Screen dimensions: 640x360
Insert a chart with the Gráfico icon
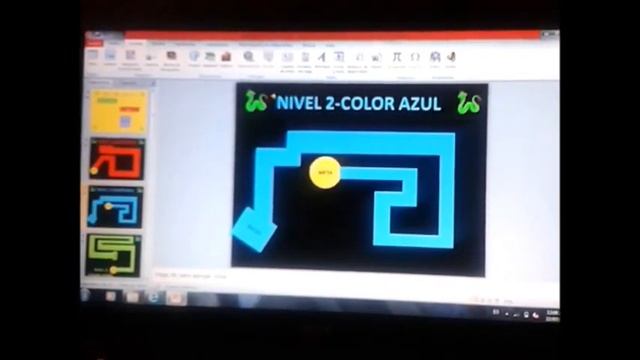(226, 58)
